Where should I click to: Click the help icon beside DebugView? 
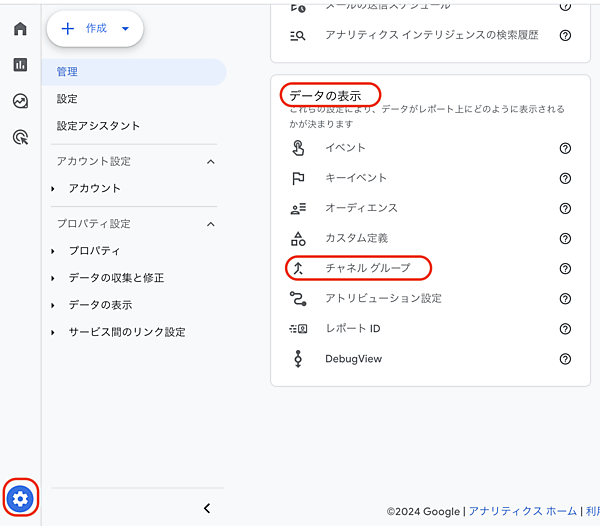(x=565, y=358)
